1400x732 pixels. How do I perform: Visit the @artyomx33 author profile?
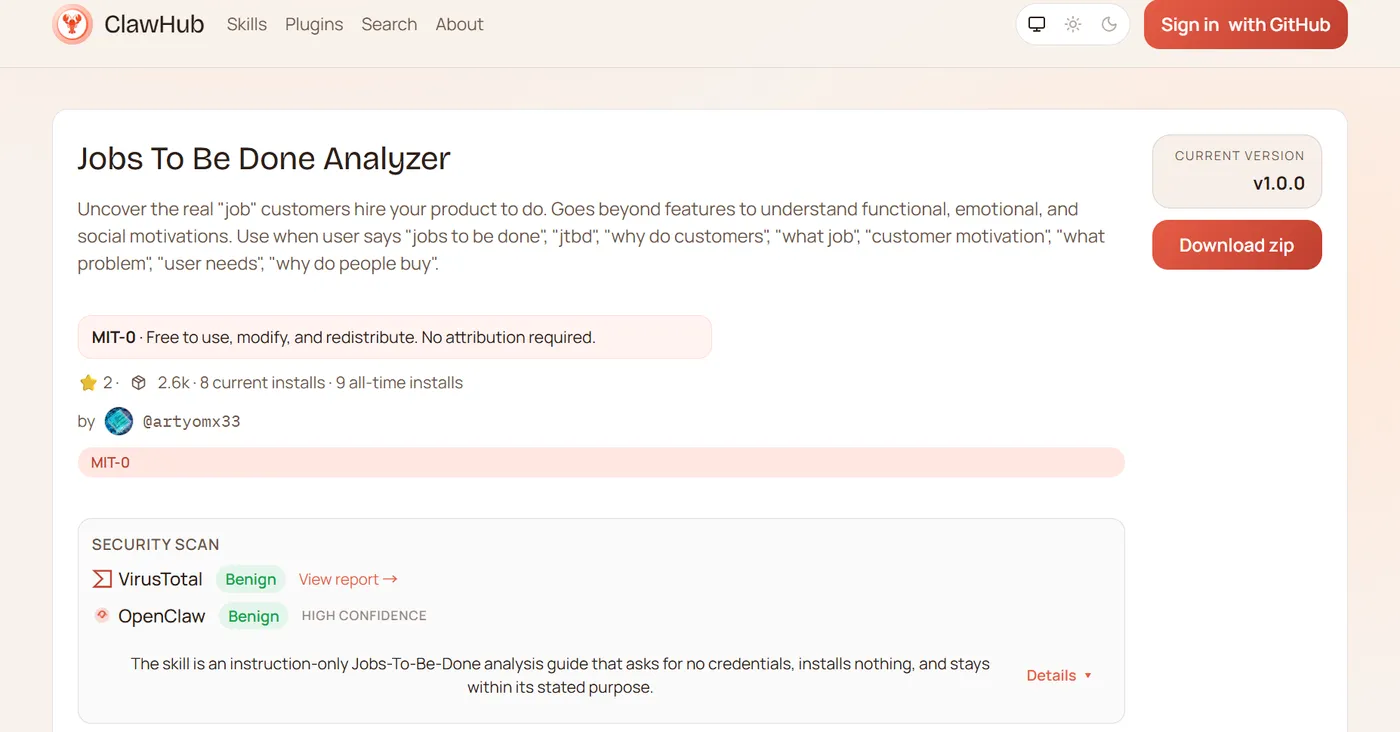(192, 421)
